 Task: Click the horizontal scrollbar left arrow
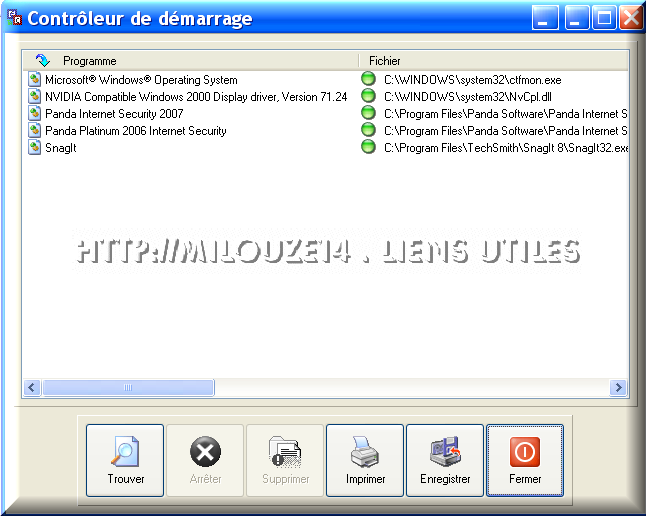31,387
